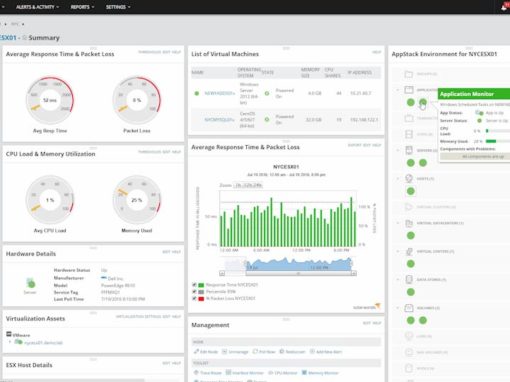This screenshot has height=382, width=510.
Task: Click the right handle of chart range slider
Action: 352,264
